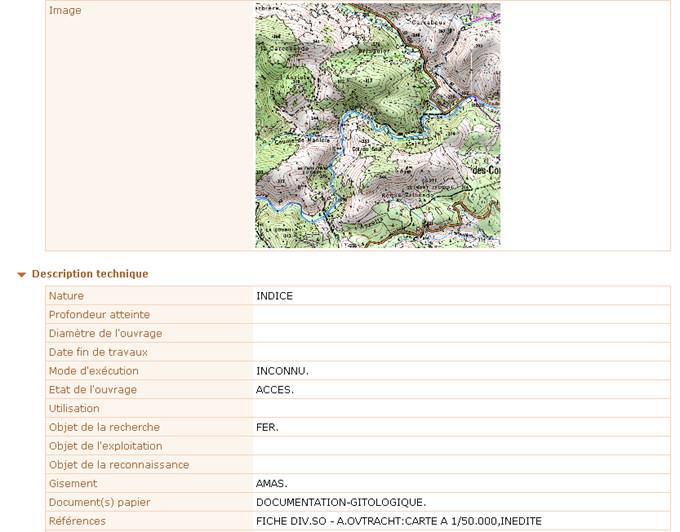680x532 pixels.
Task: Select the INCONNU. value text
Action: tap(282, 371)
